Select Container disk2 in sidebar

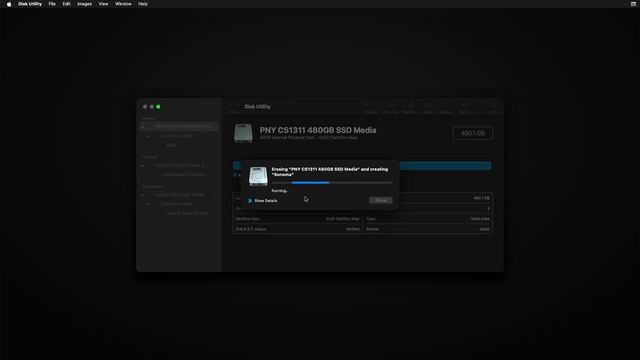(x=177, y=204)
